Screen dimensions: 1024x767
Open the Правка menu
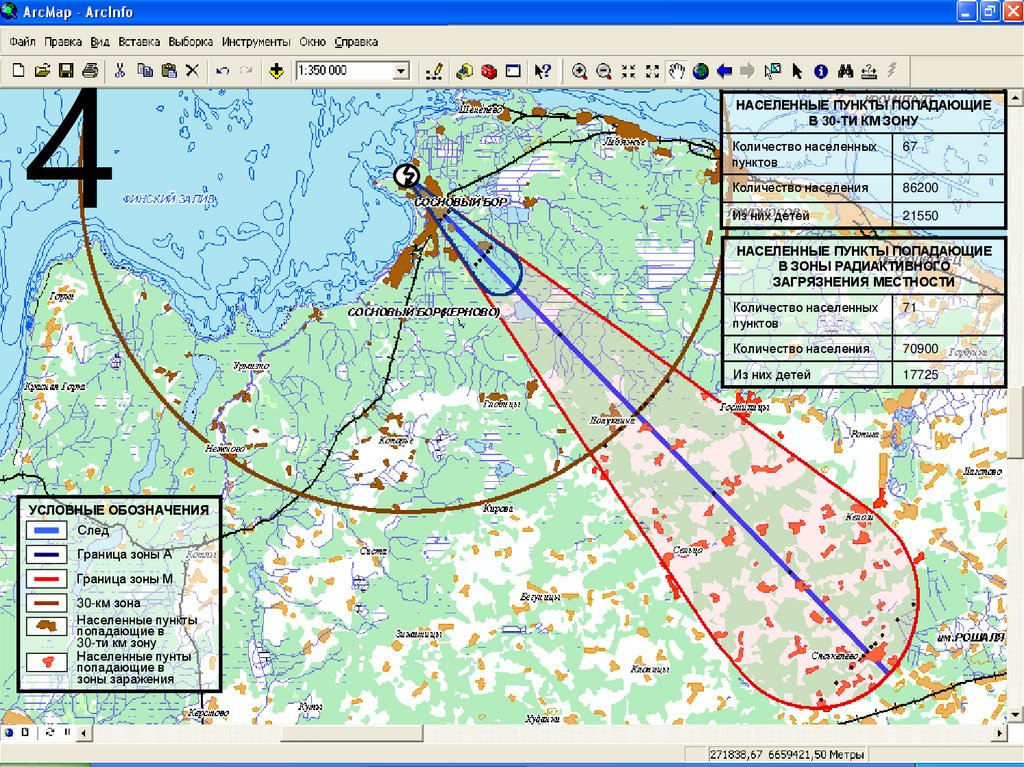(x=63, y=42)
